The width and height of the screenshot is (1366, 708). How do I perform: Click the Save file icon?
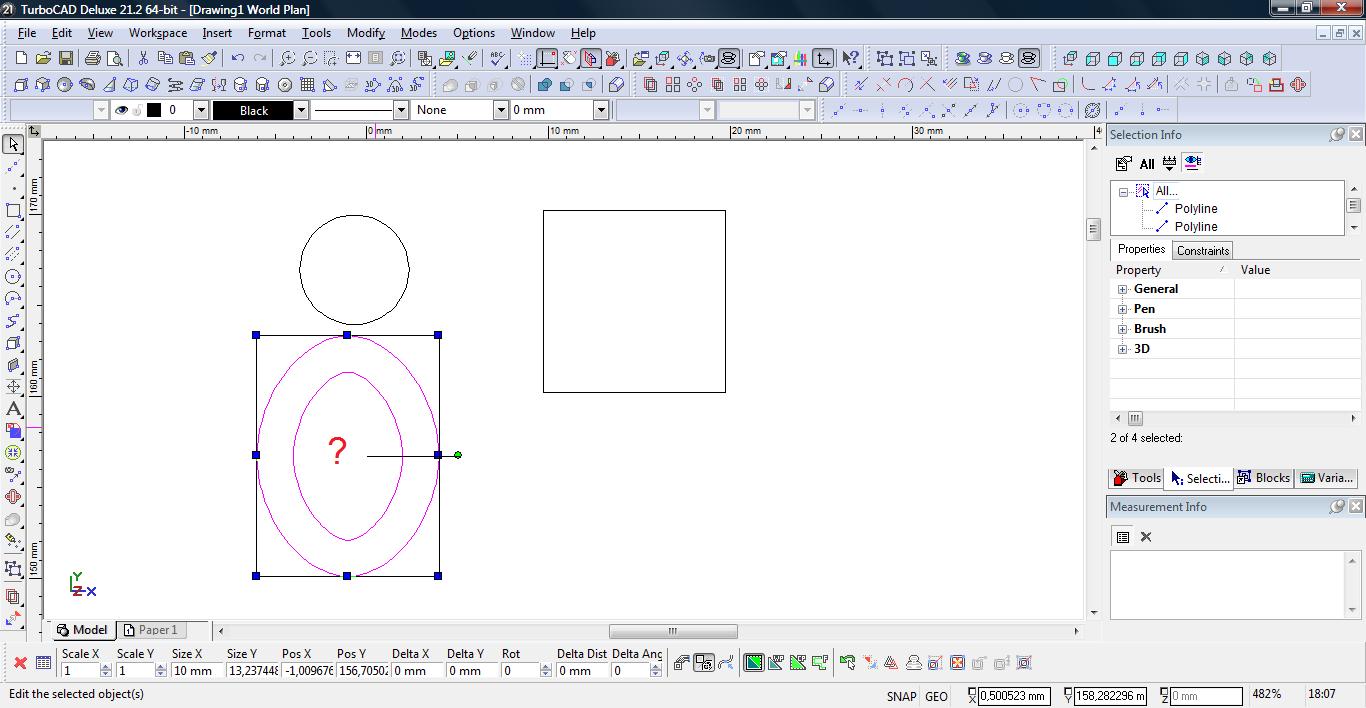pos(66,59)
